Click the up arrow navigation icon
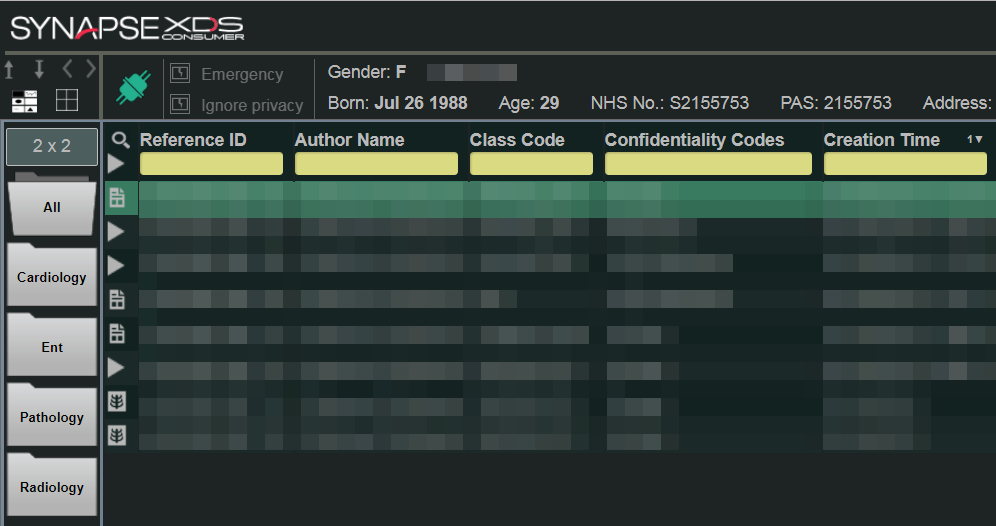Viewport: 996px width, 526px height. tap(10, 70)
